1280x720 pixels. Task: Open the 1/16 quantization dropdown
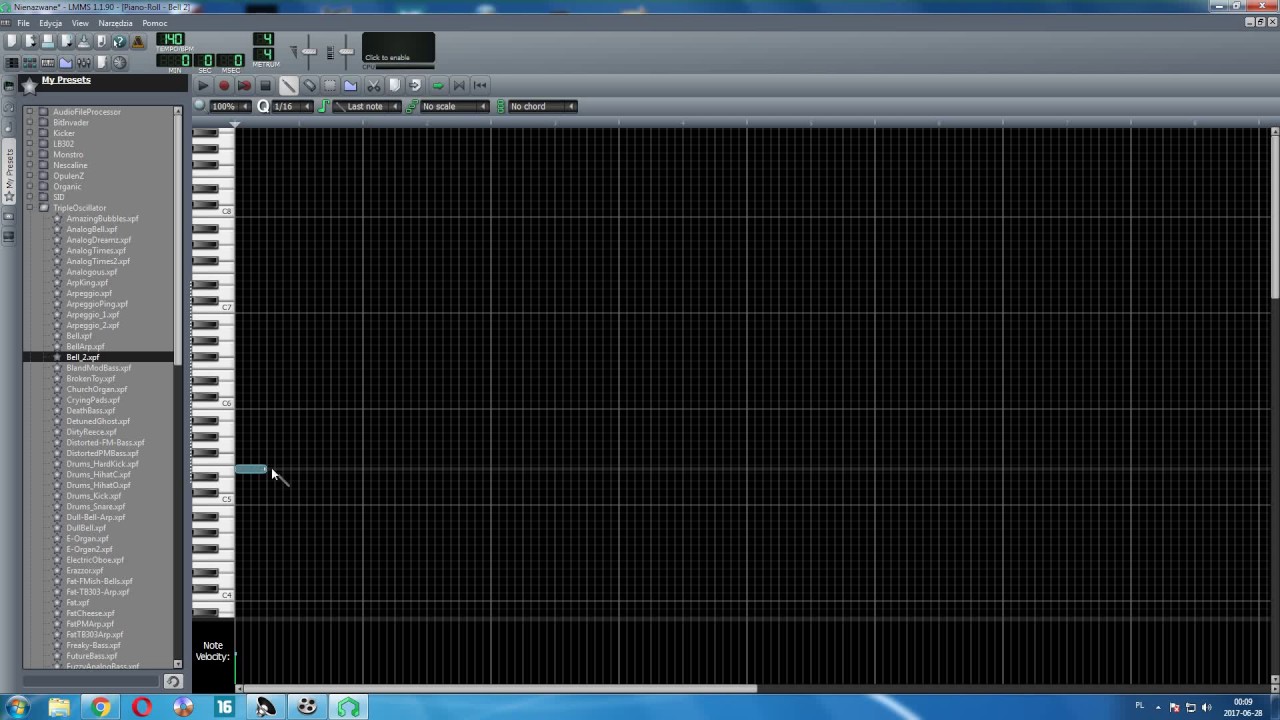(292, 106)
